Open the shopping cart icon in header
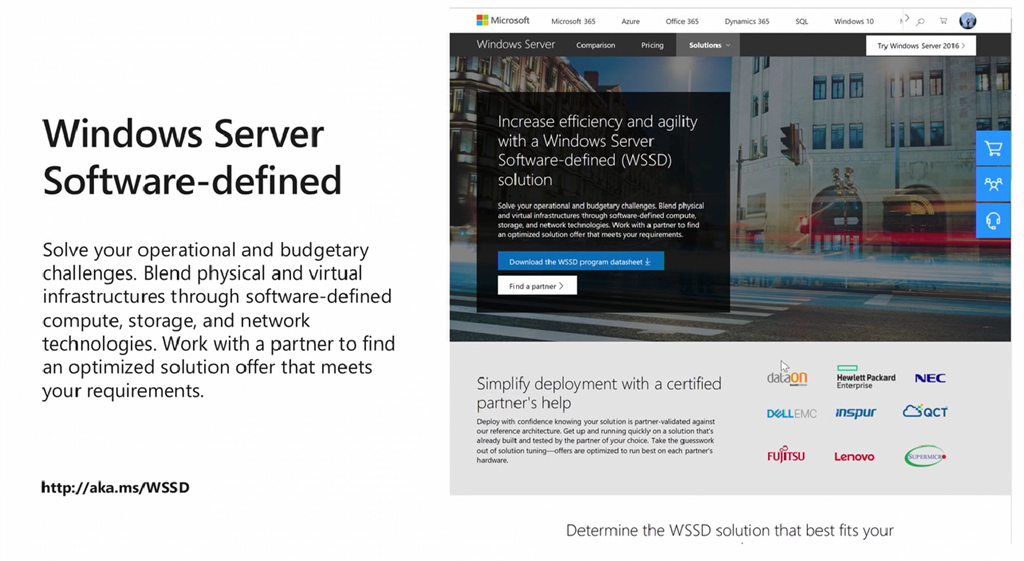Image resolution: width=1024 pixels, height=561 pixels. pos(943,21)
